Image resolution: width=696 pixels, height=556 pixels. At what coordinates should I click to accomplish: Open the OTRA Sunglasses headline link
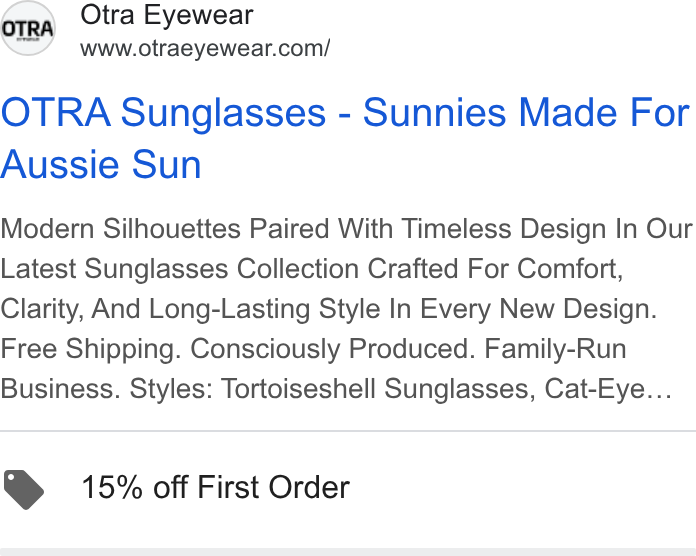[345, 138]
